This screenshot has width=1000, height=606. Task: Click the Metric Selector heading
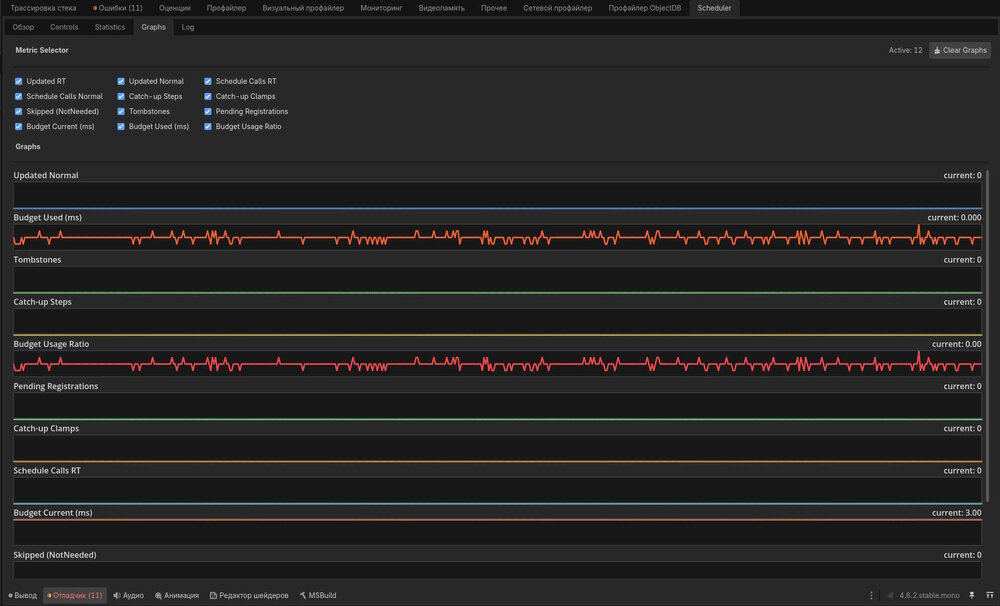point(41,50)
